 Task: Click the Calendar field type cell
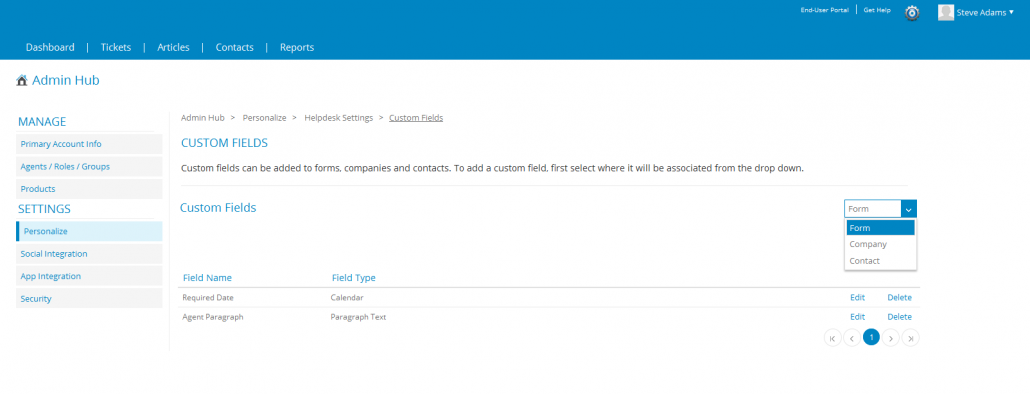click(347, 297)
